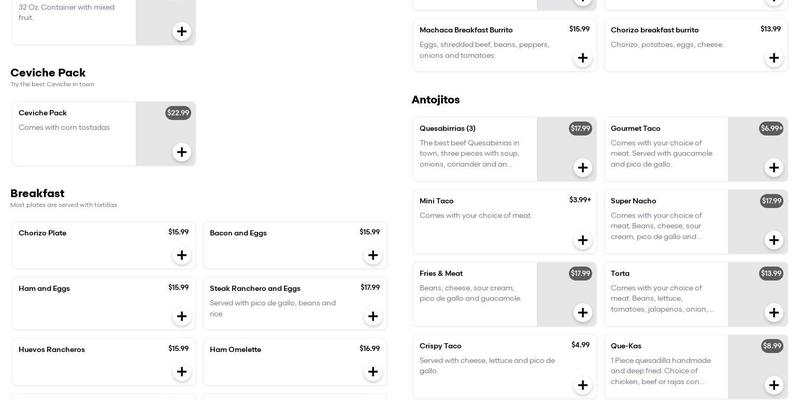
Task: Add Ham and Eggs to order
Action: tap(182, 316)
